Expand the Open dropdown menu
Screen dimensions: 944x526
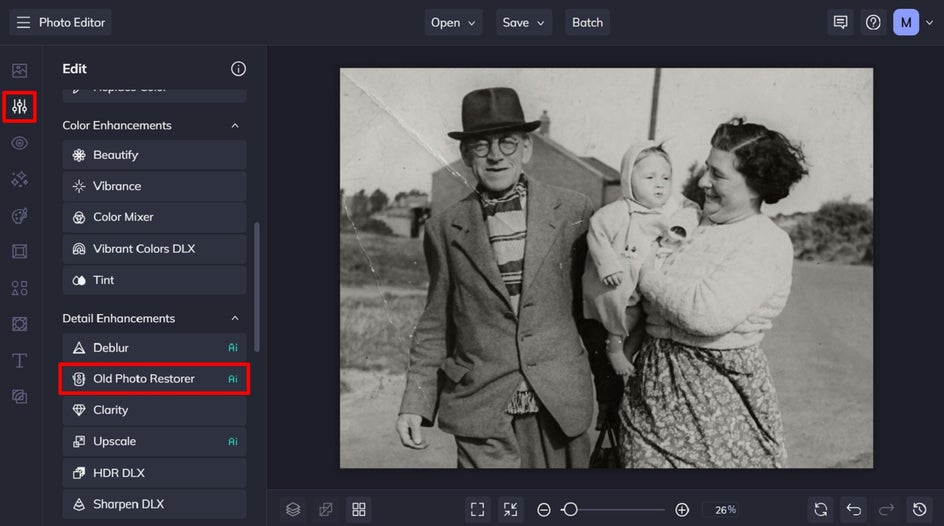click(x=453, y=22)
